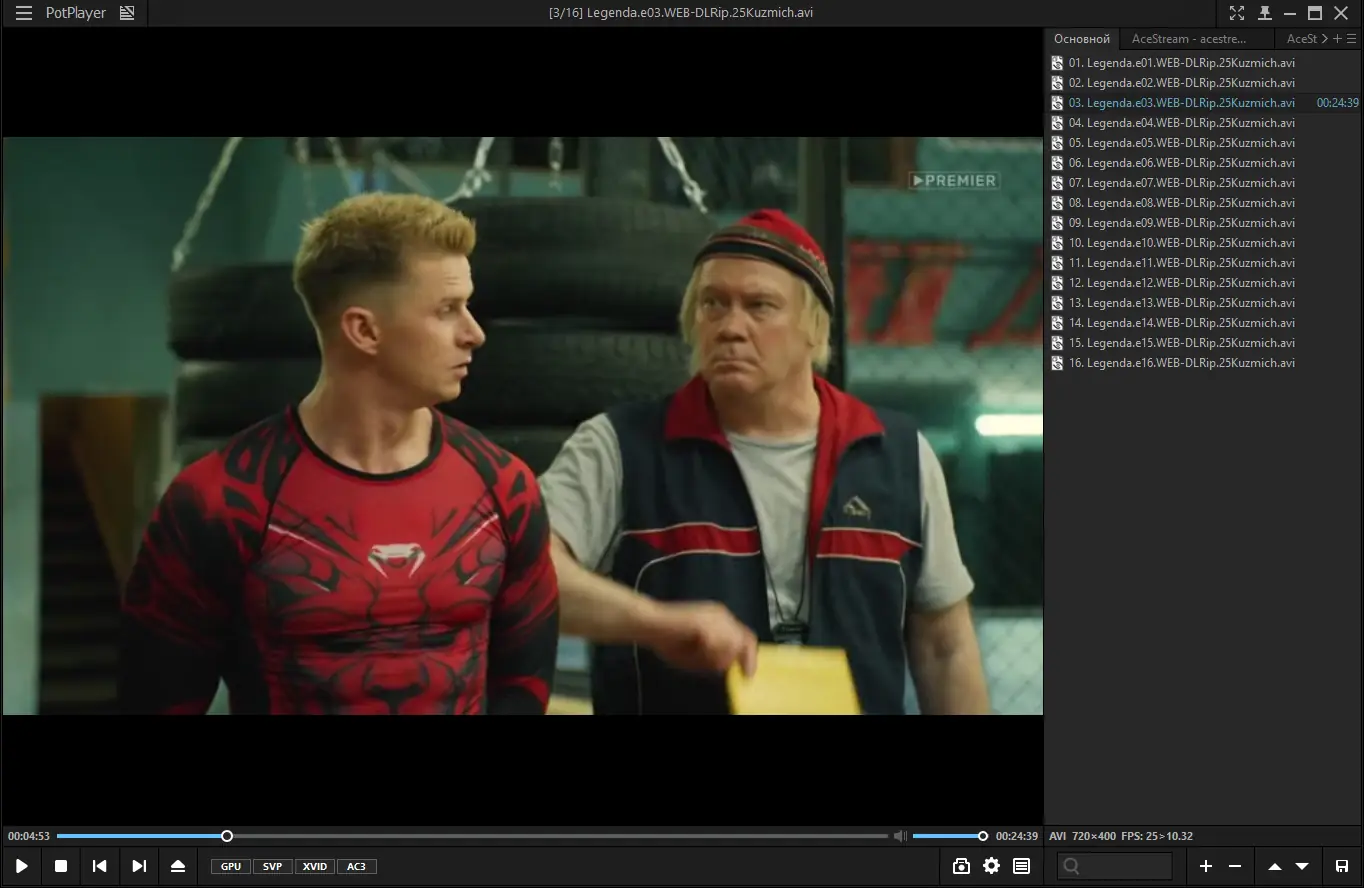Click the file icon beside 01. Legenda.e01
The width and height of the screenshot is (1364, 888).
click(1057, 63)
